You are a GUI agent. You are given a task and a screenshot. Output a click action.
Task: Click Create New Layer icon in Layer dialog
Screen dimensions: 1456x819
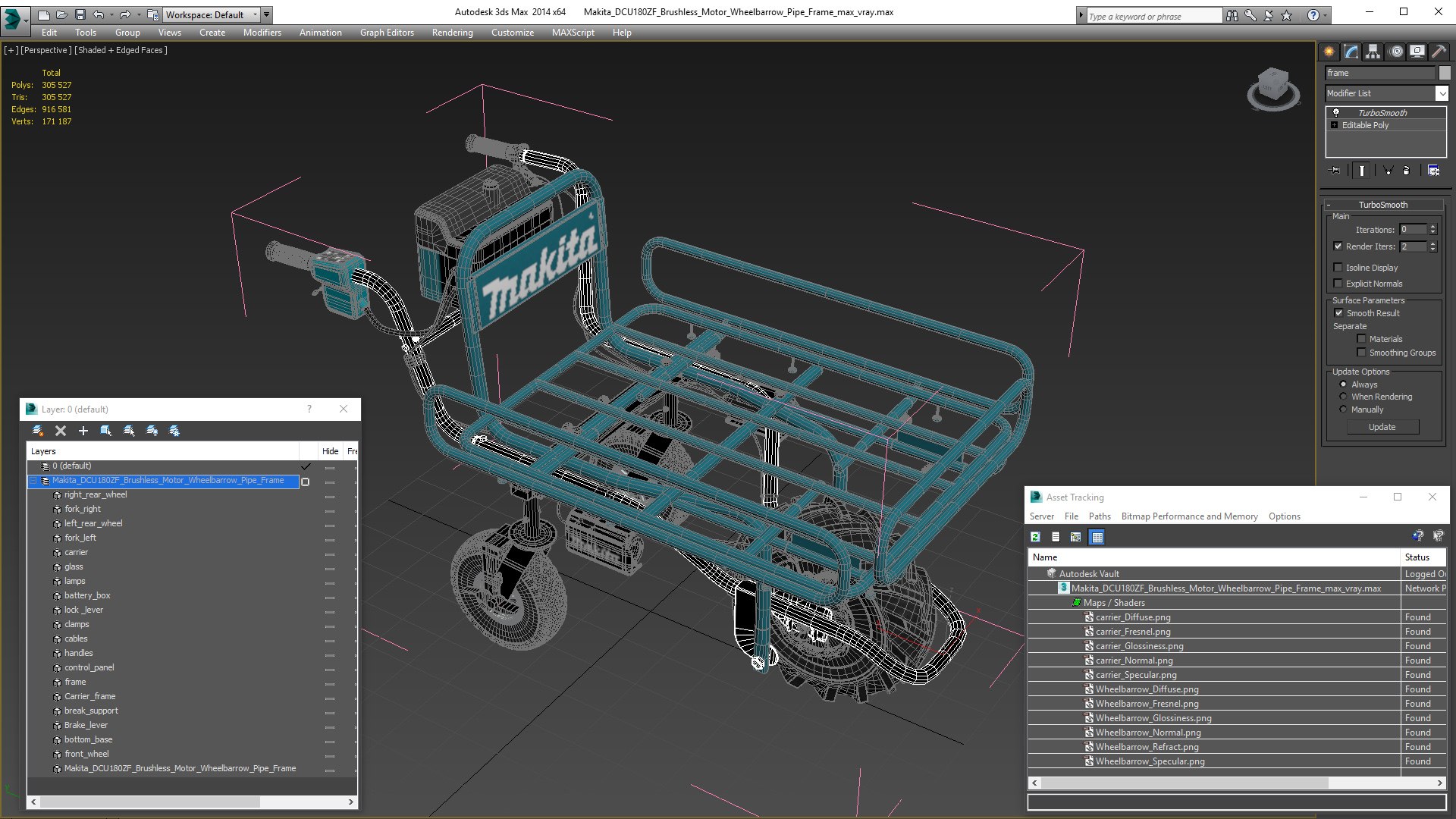pyautogui.click(x=38, y=431)
